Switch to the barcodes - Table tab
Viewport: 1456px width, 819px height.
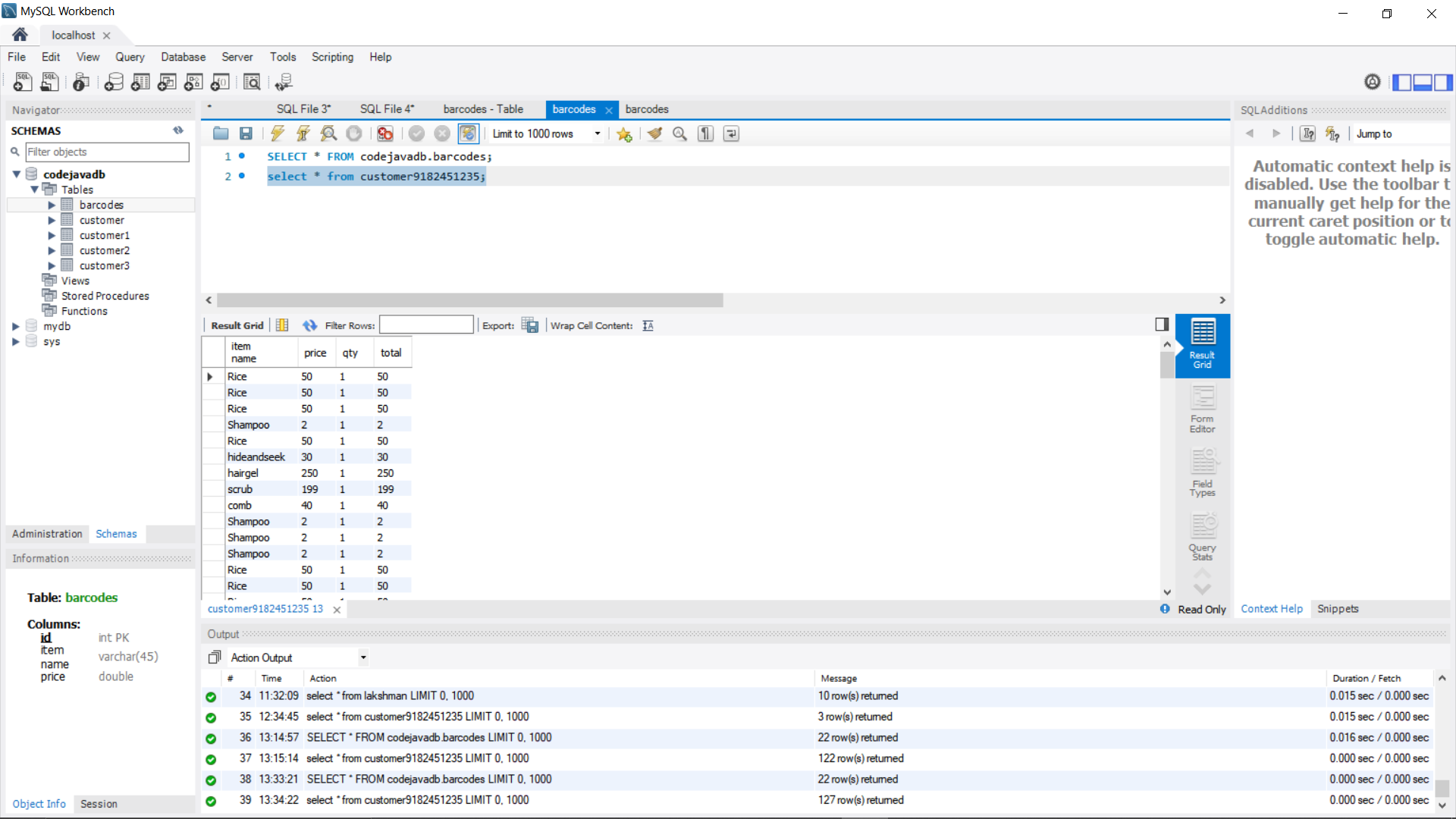pyautogui.click(x=483, y=109)
